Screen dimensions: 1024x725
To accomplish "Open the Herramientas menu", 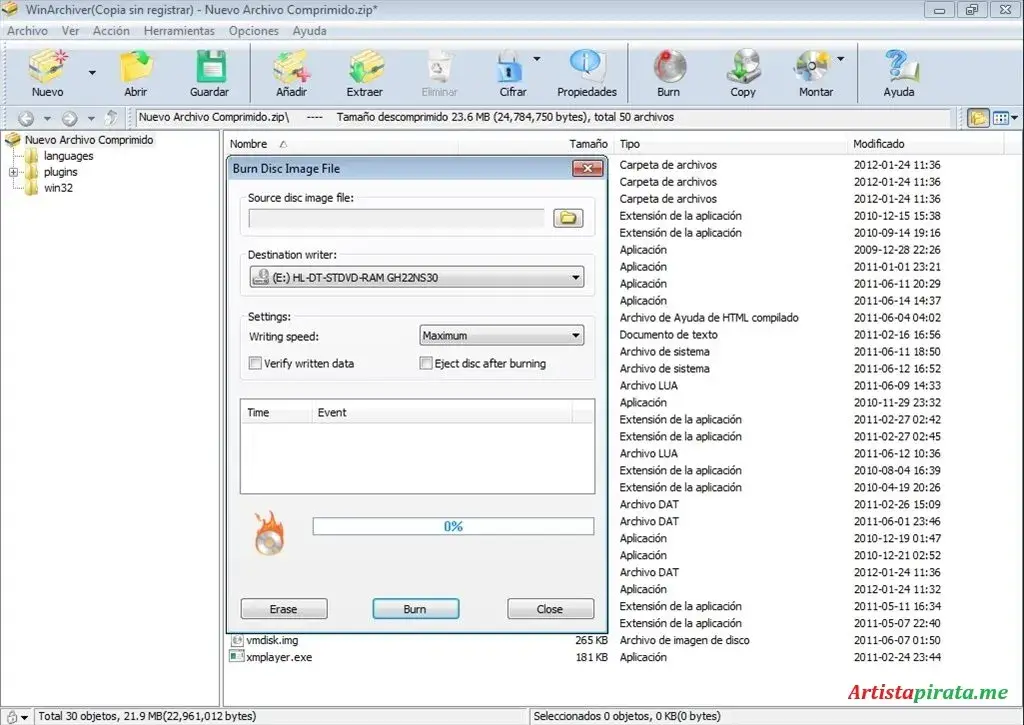I will [x=179, y=30].
